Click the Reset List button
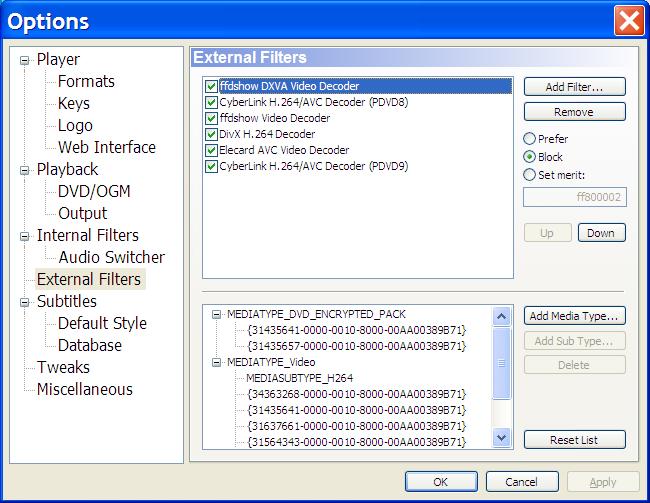 tap(575, 440)
